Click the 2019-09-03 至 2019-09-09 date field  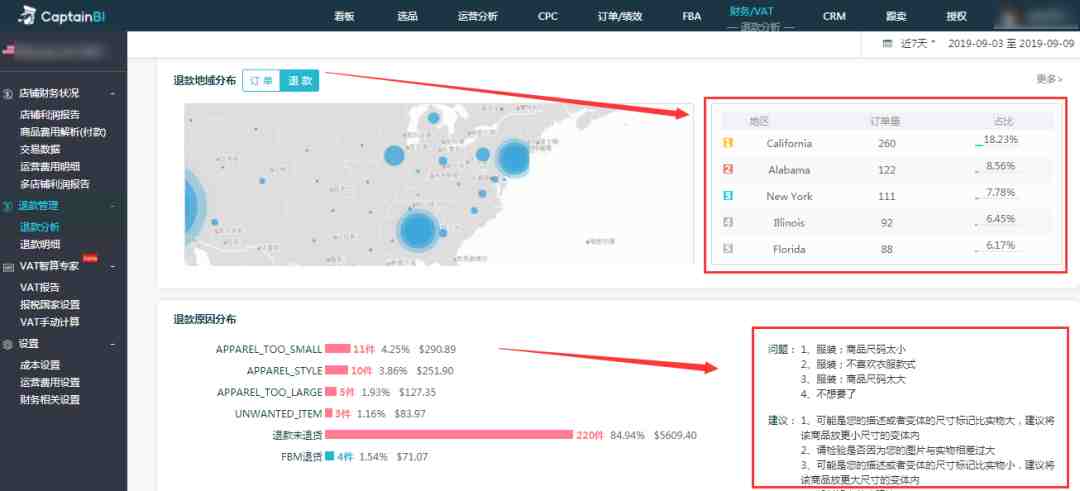[x=1011, y=43]
